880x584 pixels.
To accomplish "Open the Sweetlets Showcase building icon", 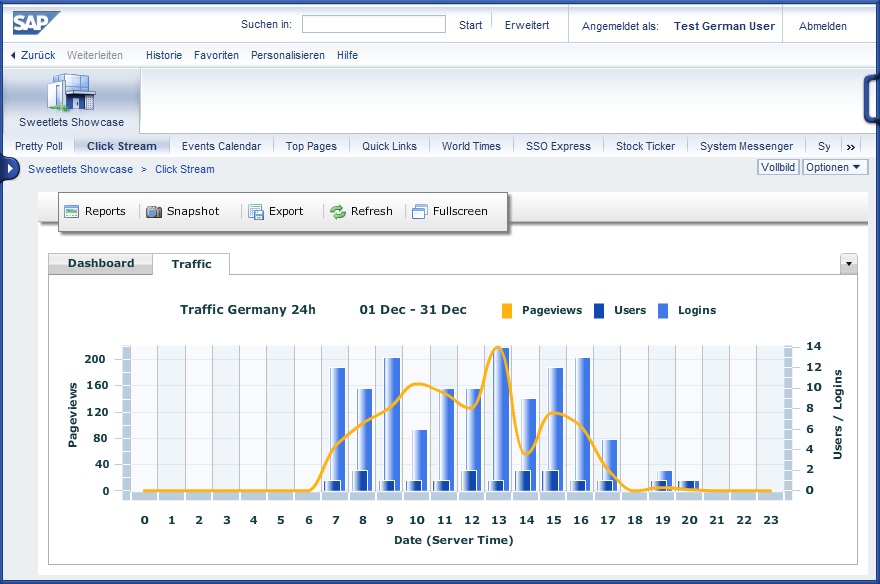I will tap(71, 92).
